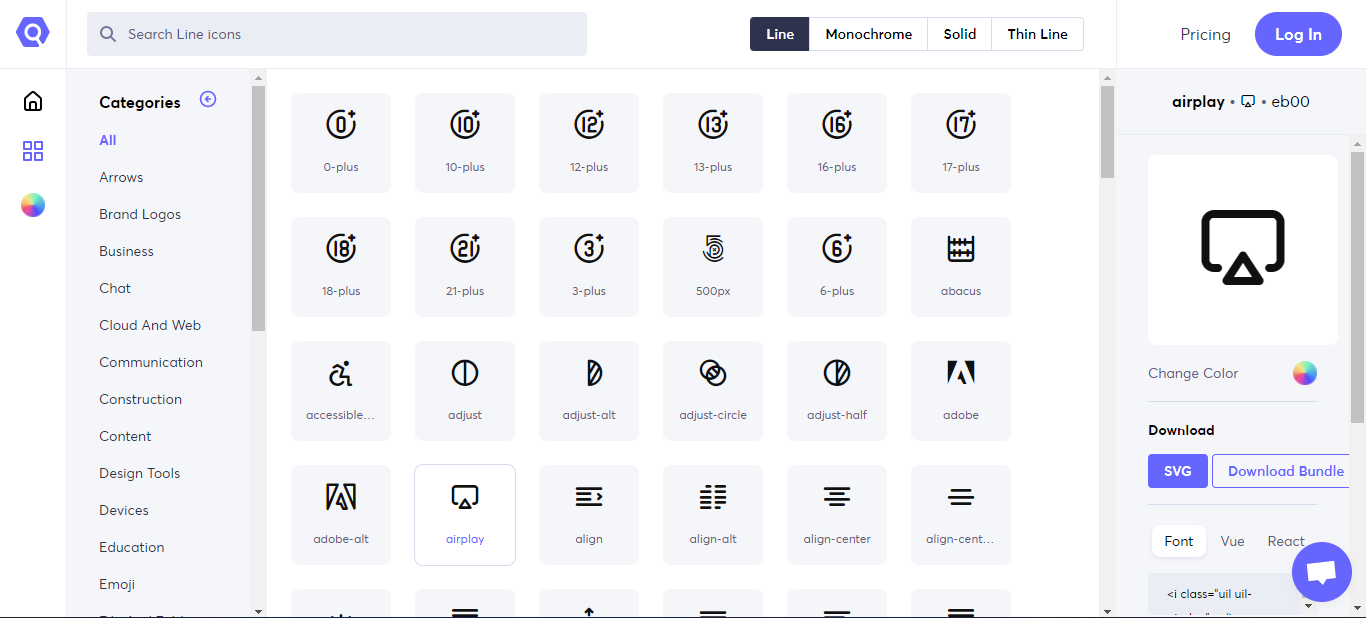Switch to the Monochrome style tab
The image size is (1366, 618).
click(x=869, y=34)
